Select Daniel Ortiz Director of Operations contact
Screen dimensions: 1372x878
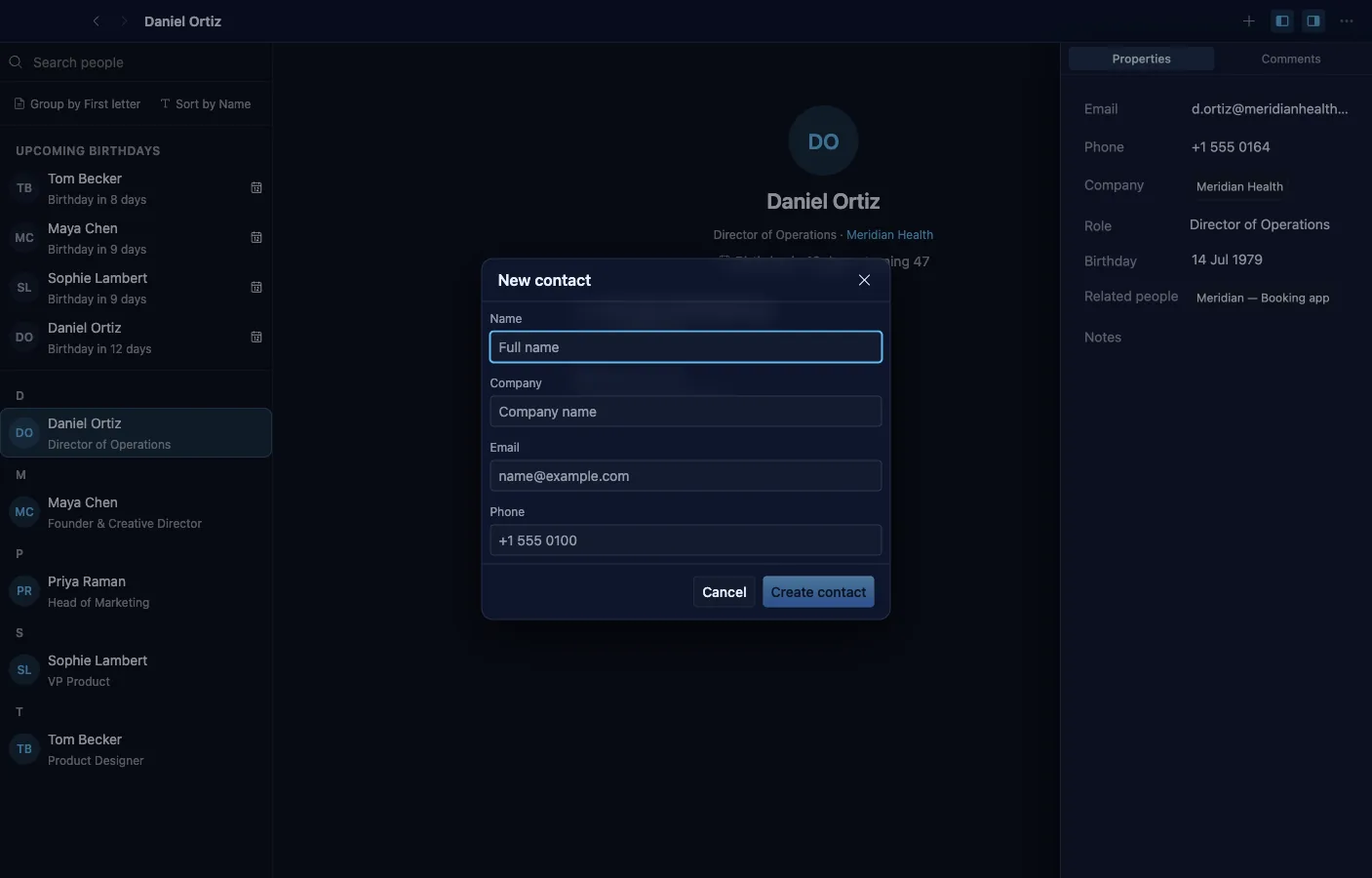136,433
